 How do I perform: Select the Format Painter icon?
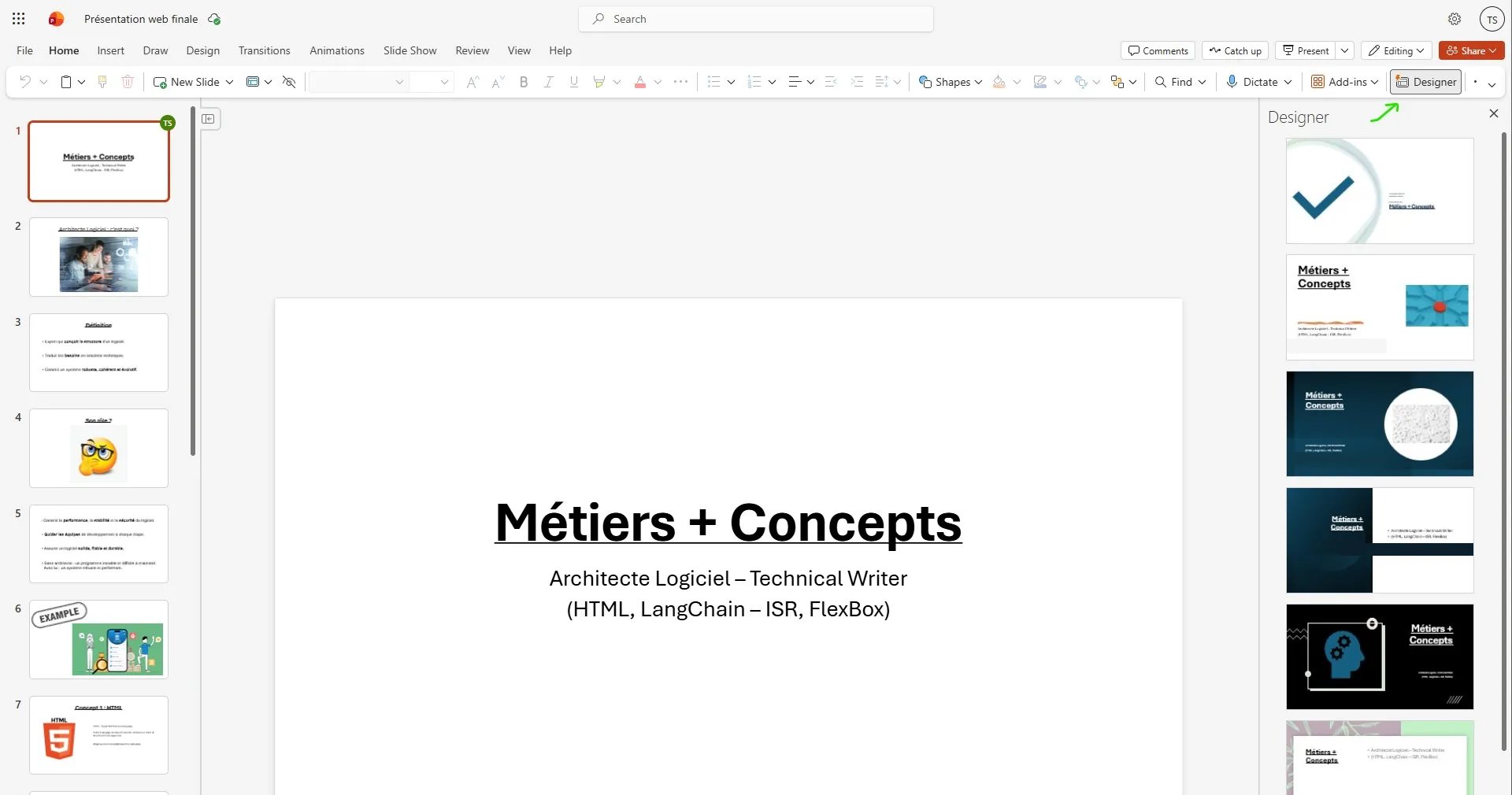tap(102, 82)
